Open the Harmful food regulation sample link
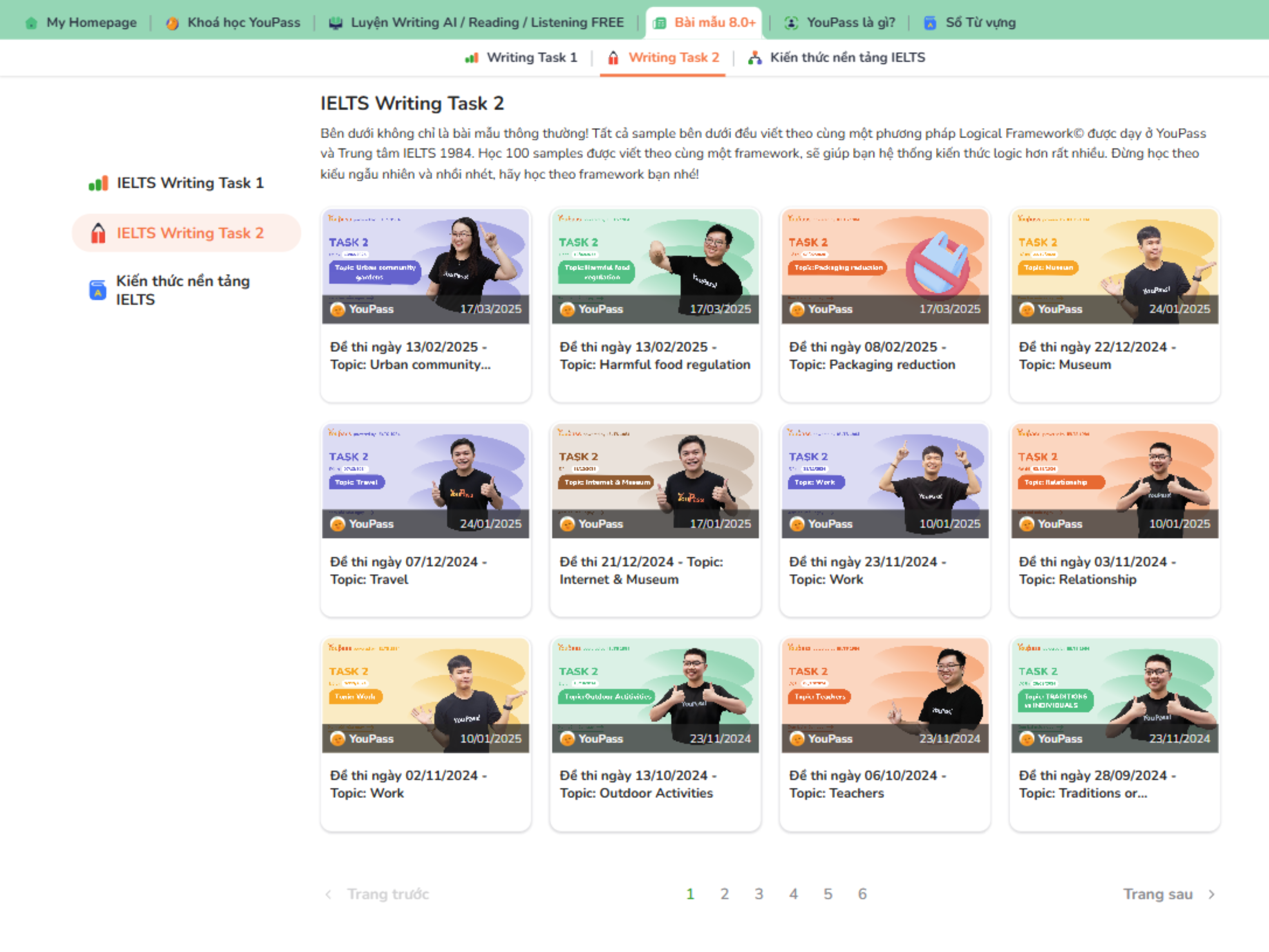Viewport: 1269px width, 952px height. click(655, 356)
